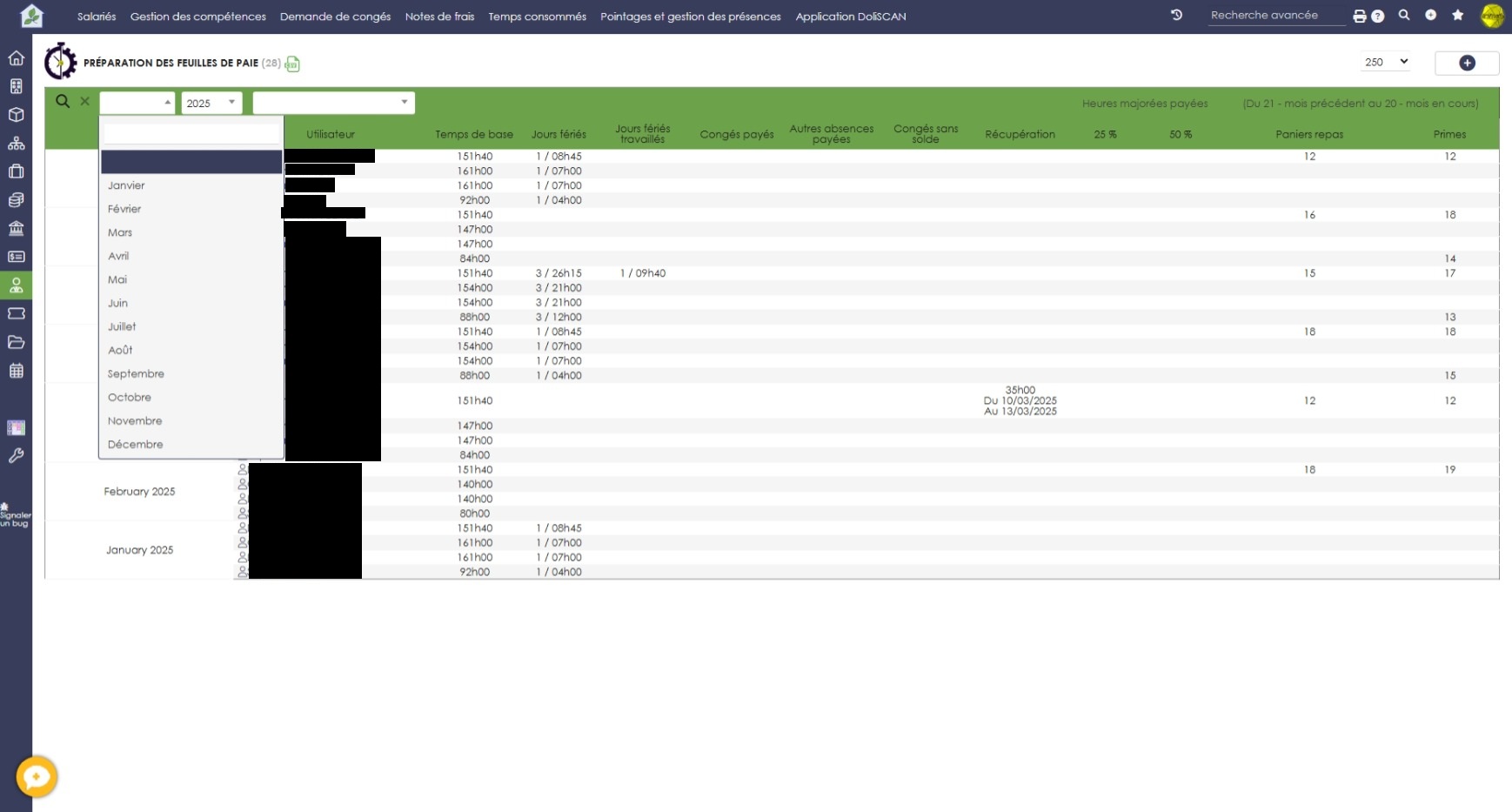
Task: Open the recent history clock icon
Action: coord(1176,15)
